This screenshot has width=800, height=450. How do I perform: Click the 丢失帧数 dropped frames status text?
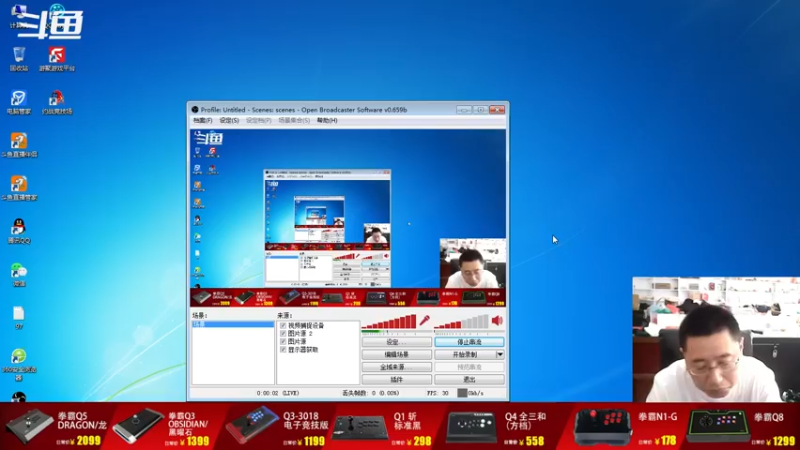(371, 393)
